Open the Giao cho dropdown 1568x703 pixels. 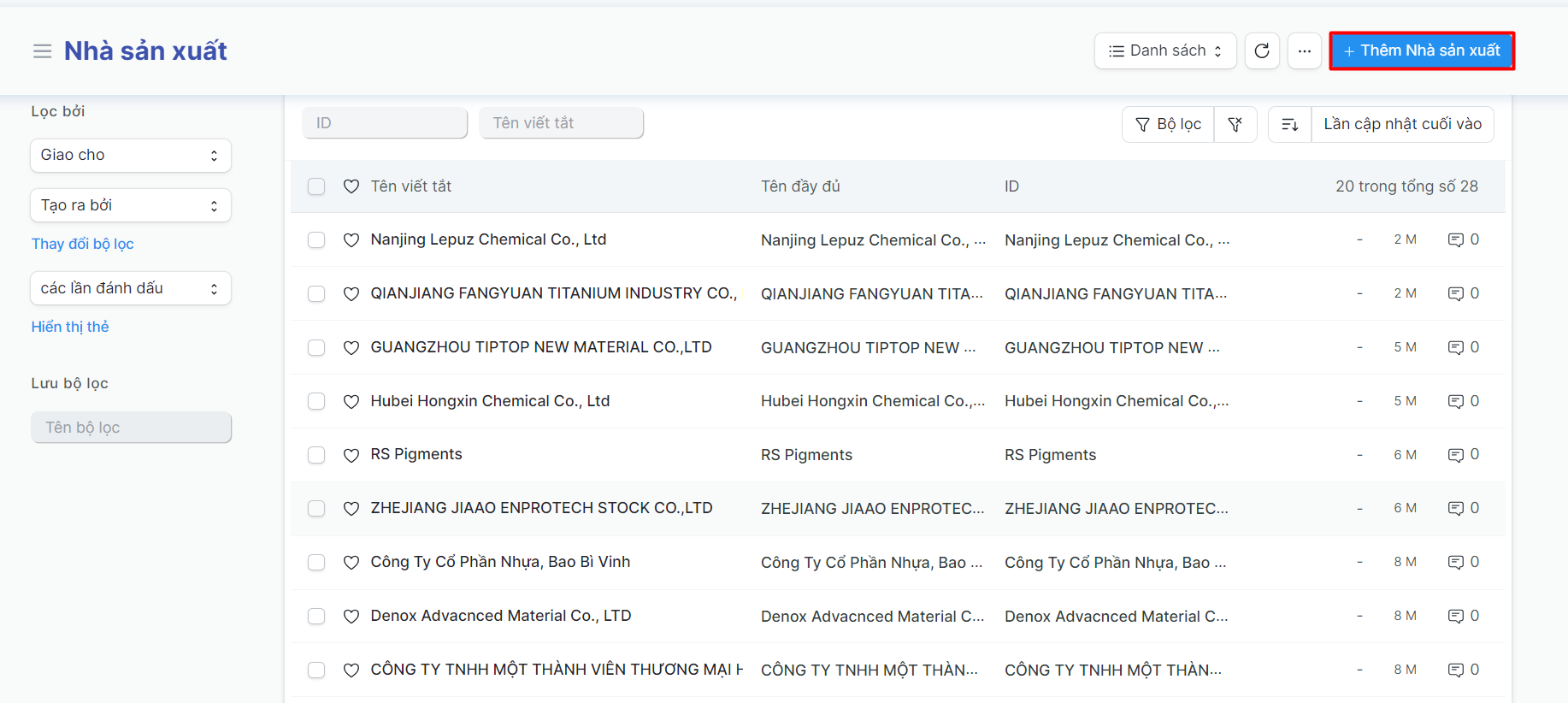pyautogui.click(x=131, y=156)
